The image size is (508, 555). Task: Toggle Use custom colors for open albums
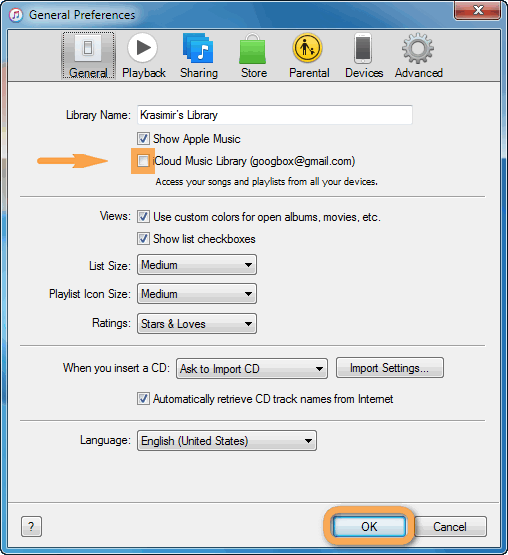click(143, 217)
